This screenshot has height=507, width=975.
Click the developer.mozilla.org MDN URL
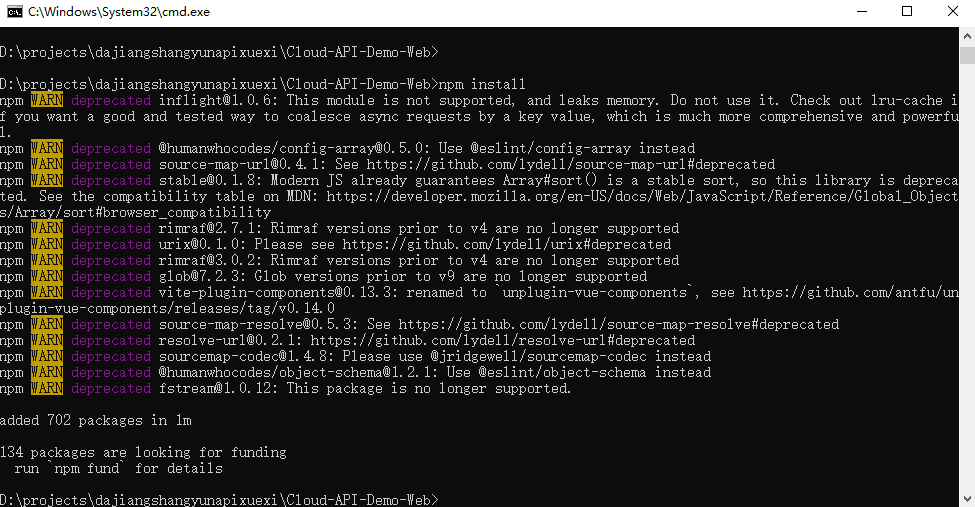tap(643, 197)
